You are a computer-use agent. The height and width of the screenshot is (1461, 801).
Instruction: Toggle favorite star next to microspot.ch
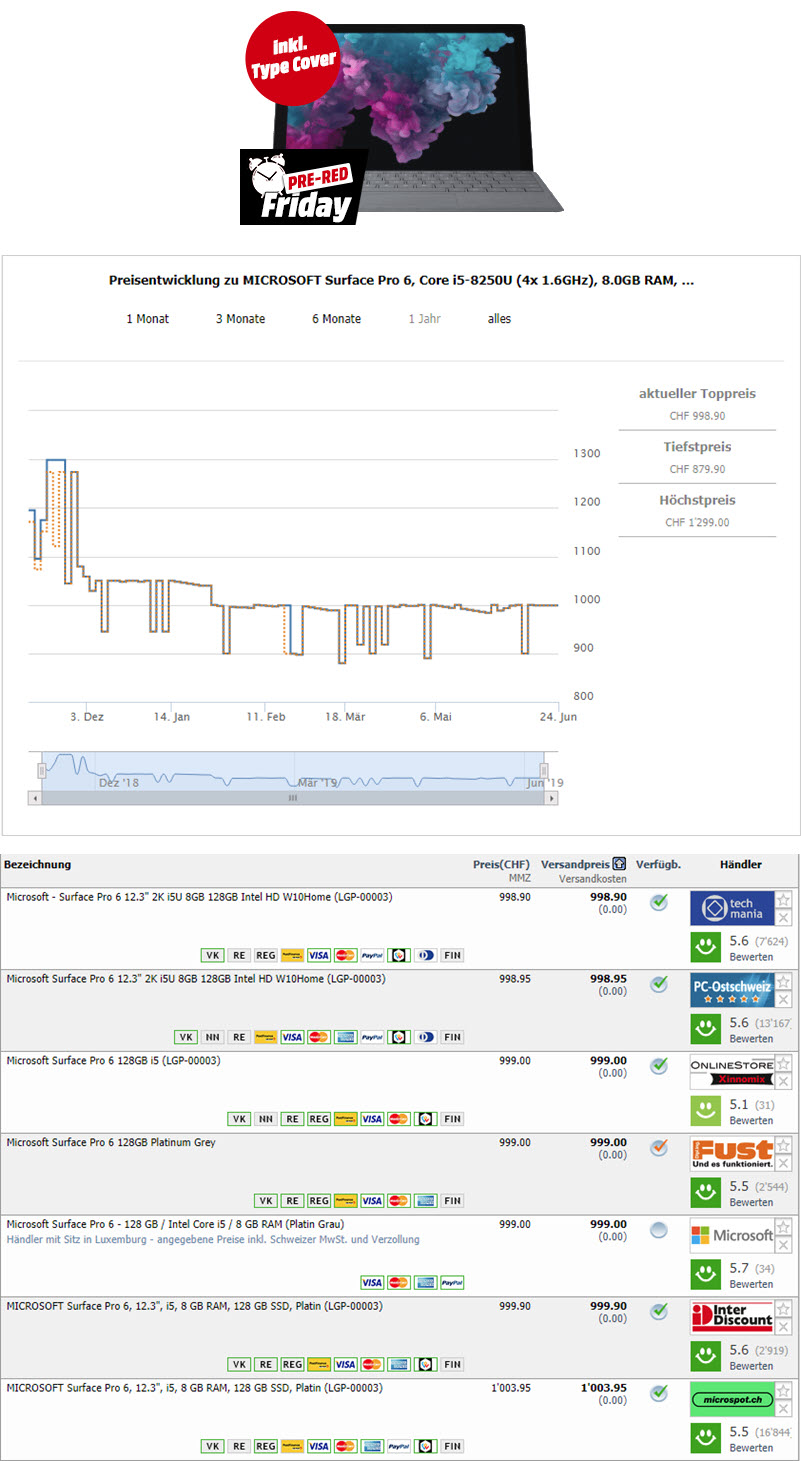tap(784, 1391)
